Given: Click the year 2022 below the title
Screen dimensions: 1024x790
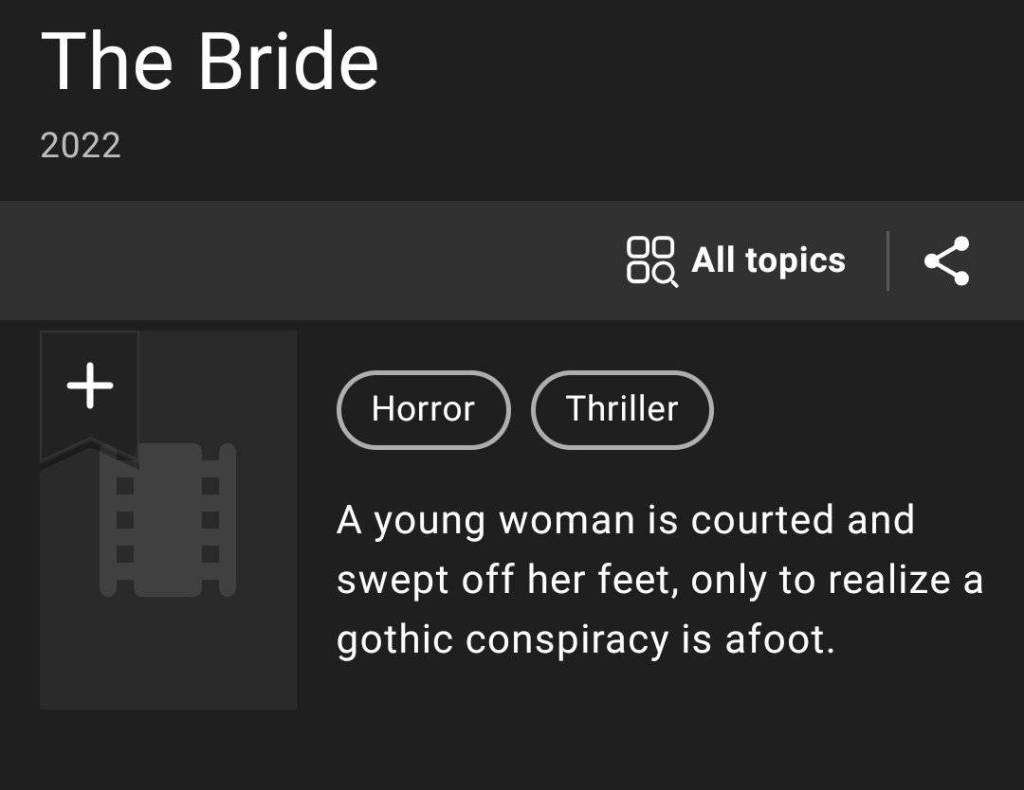Looking at the screenshot, I should [x=80, y=146].
